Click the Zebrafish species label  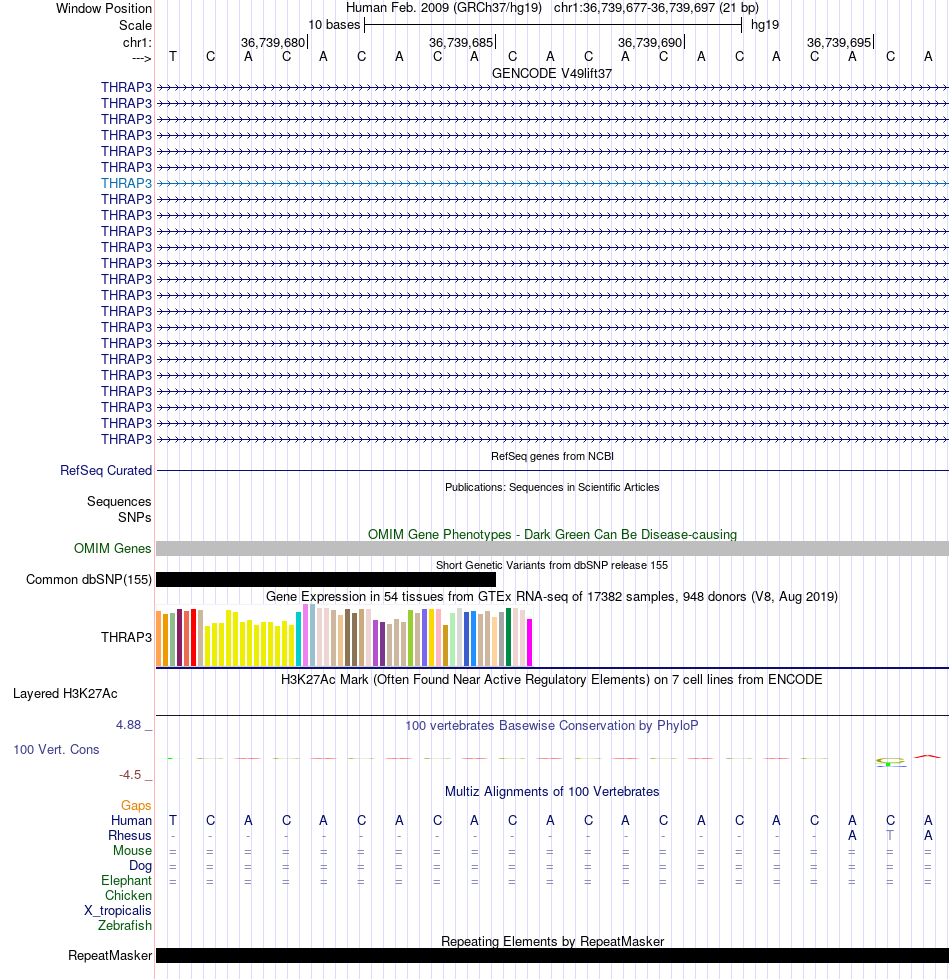125,925
